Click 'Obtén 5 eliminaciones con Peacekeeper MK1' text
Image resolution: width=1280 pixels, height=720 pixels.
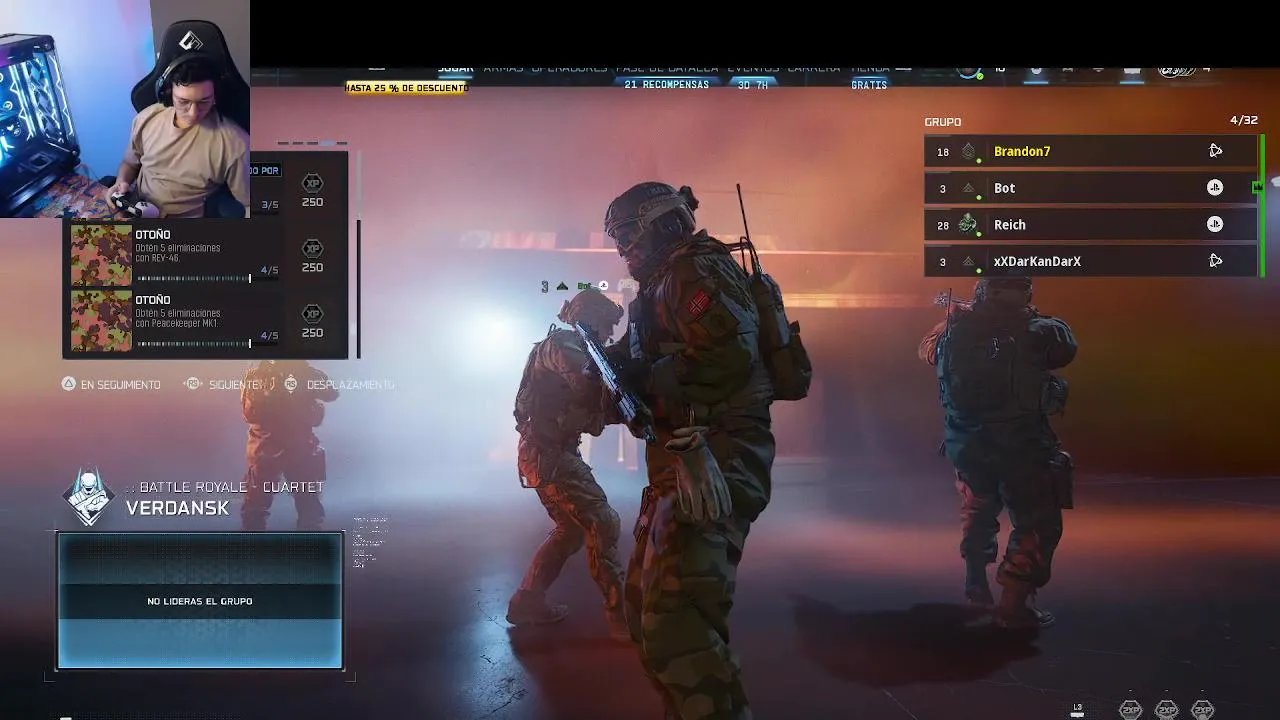[x=178, y=318]
